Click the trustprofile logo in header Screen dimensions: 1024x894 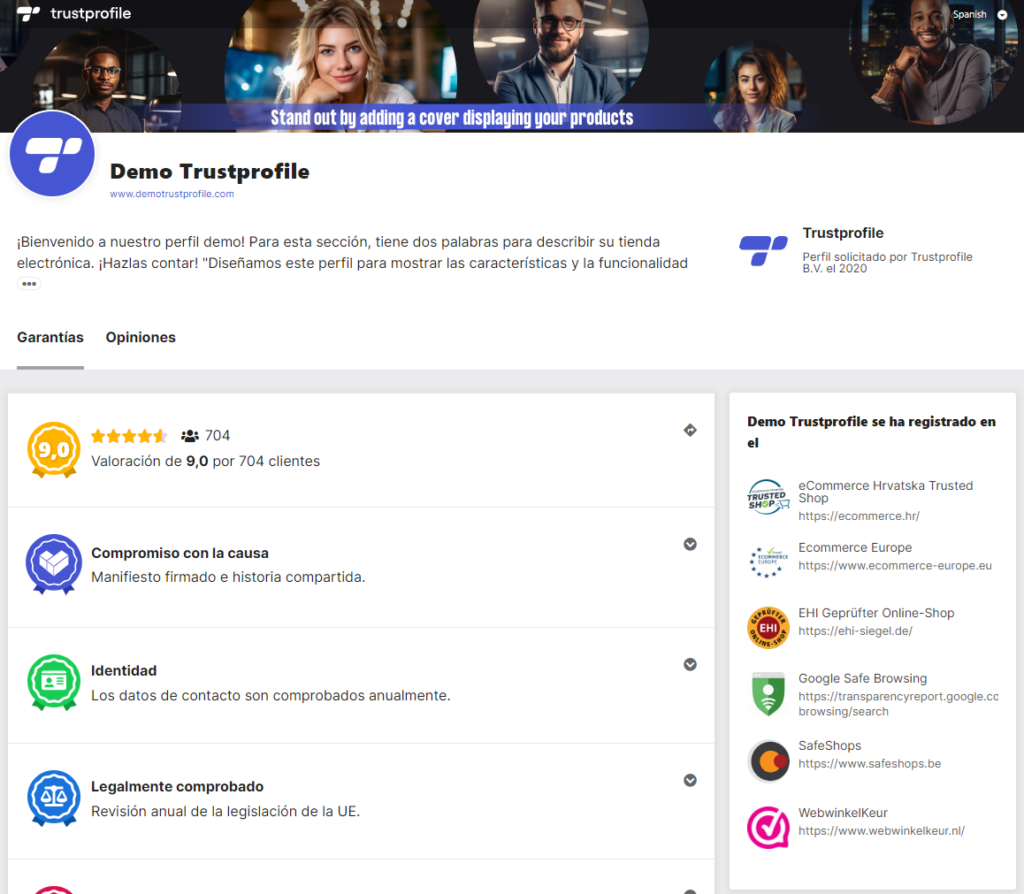(74, 14)
